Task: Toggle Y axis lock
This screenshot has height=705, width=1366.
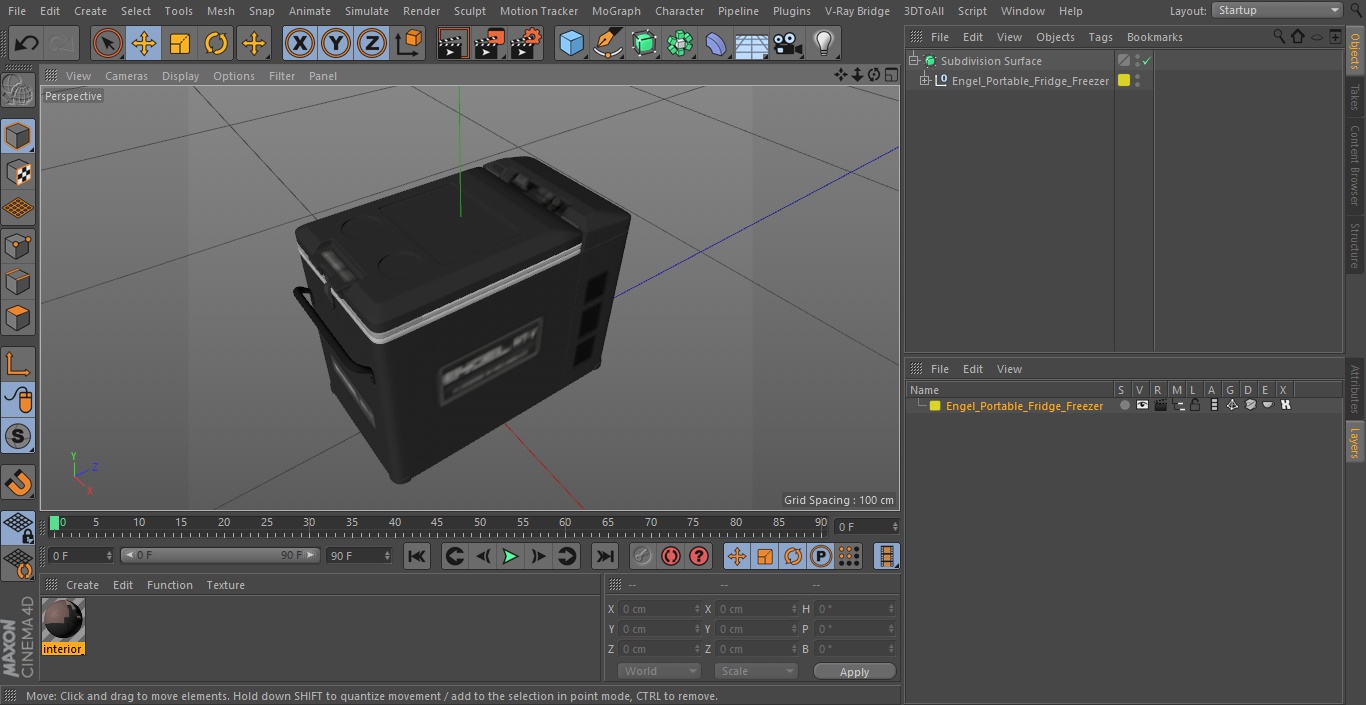Action: pos(336,44)
